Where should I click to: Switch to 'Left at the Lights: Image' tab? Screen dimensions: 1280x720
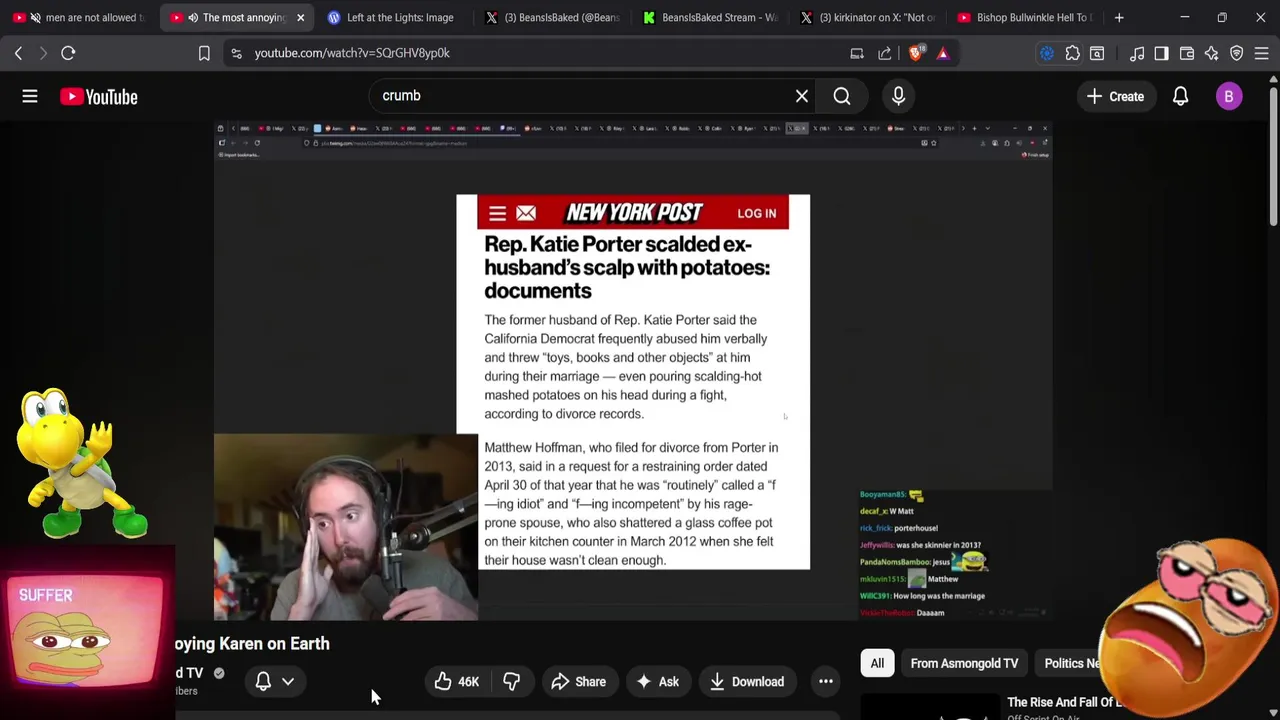click(393, 17)
